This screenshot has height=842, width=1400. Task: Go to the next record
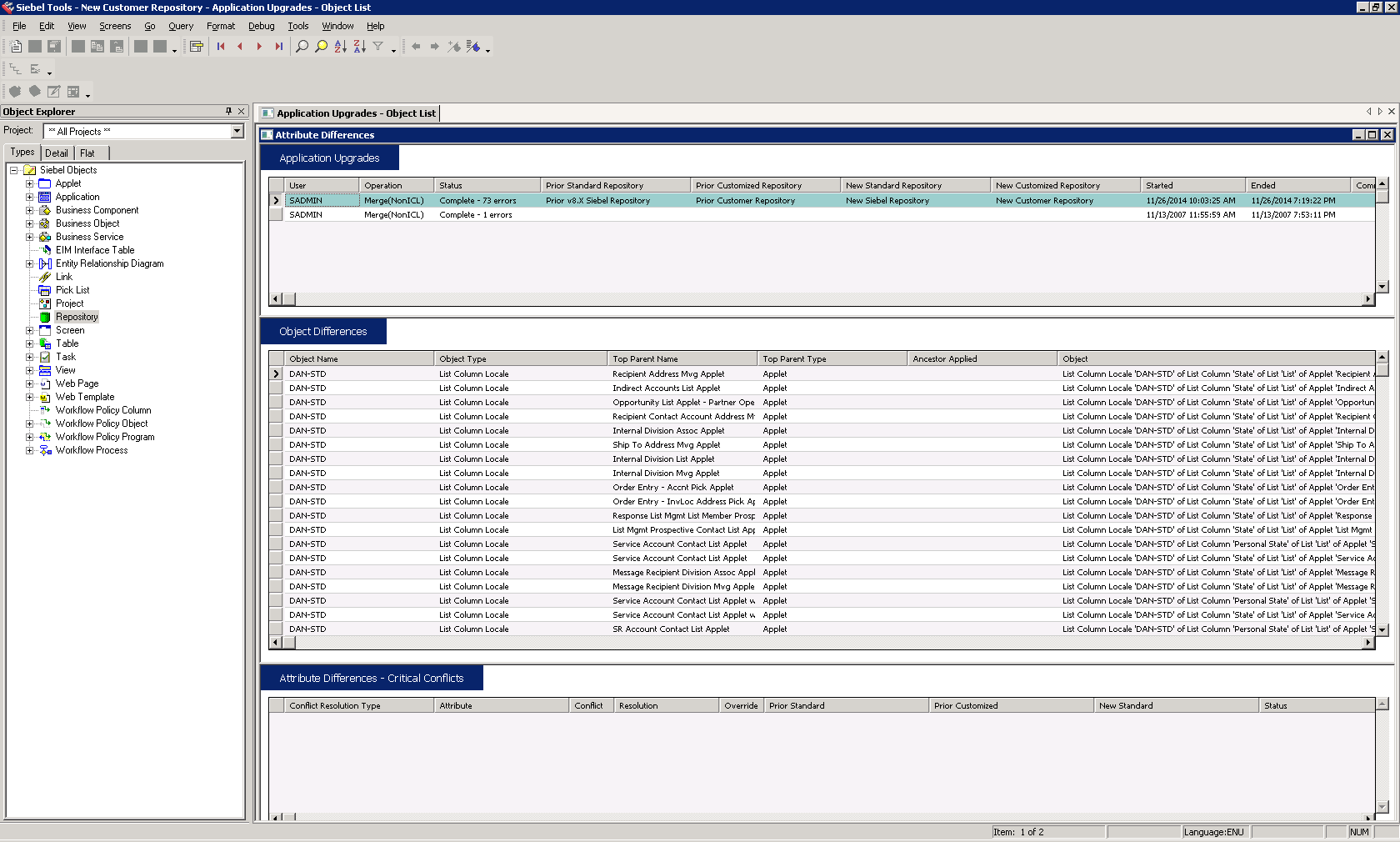coord(259,47)
